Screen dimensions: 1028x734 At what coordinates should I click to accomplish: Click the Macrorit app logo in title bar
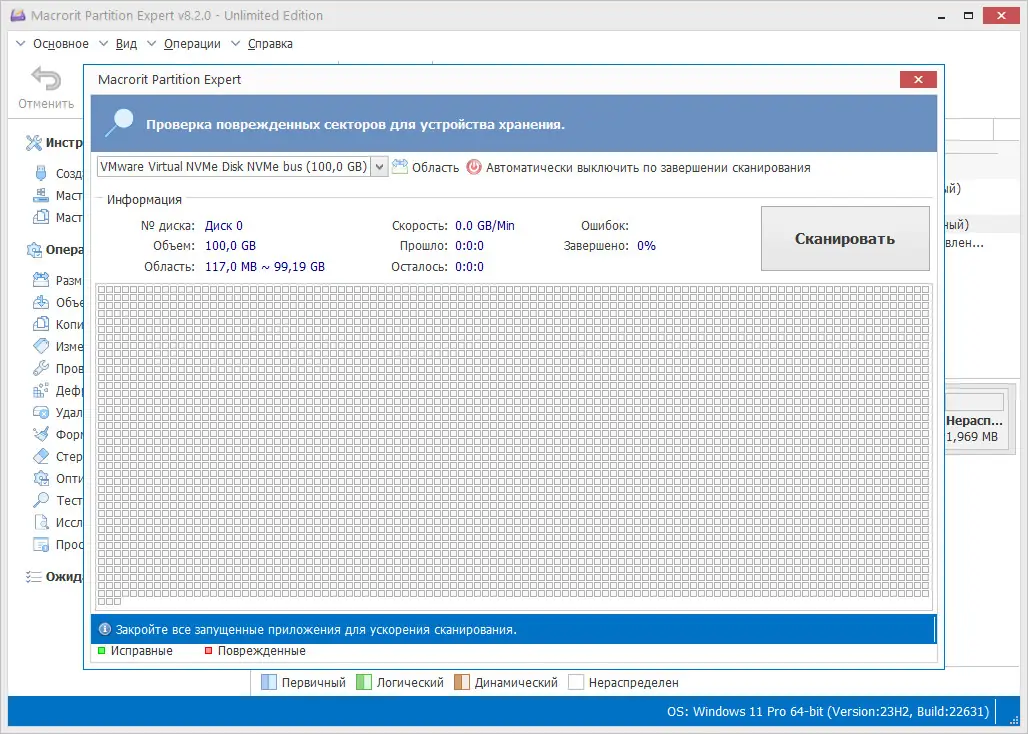click(x=18, y=14)
